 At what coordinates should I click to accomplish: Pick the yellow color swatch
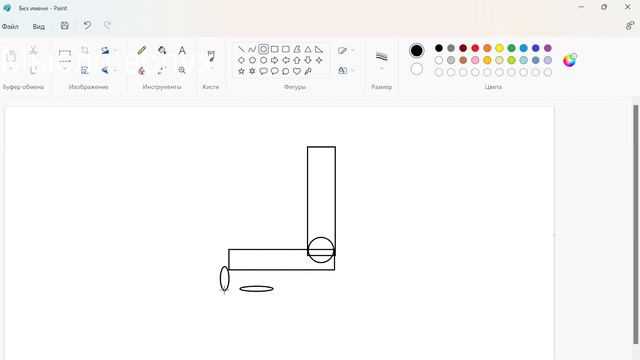(499, 48)
